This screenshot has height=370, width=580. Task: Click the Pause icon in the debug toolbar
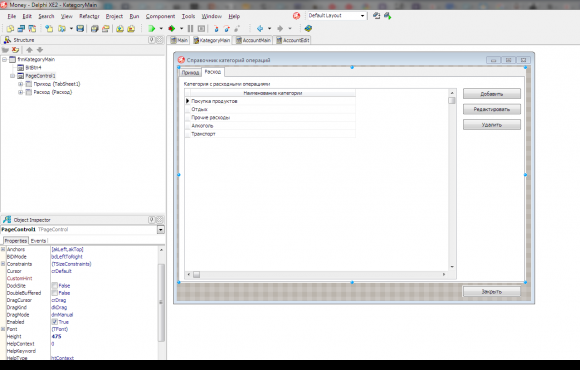tap(190, 28)
